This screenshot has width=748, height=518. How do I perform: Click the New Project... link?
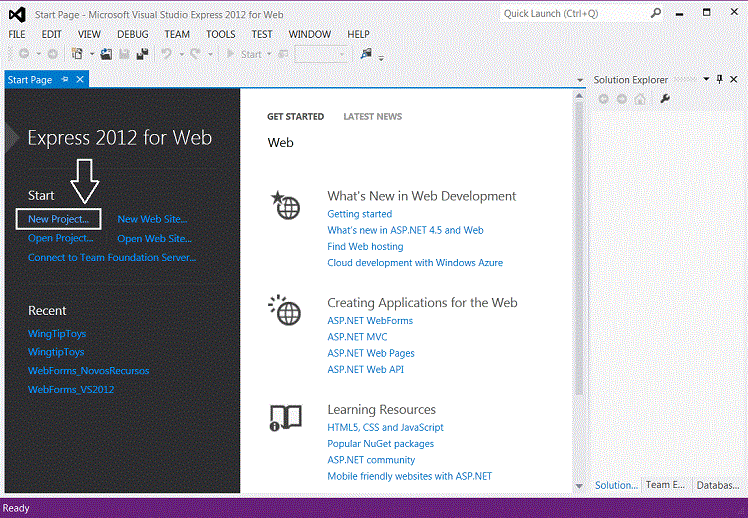click(x=59, y=219)
